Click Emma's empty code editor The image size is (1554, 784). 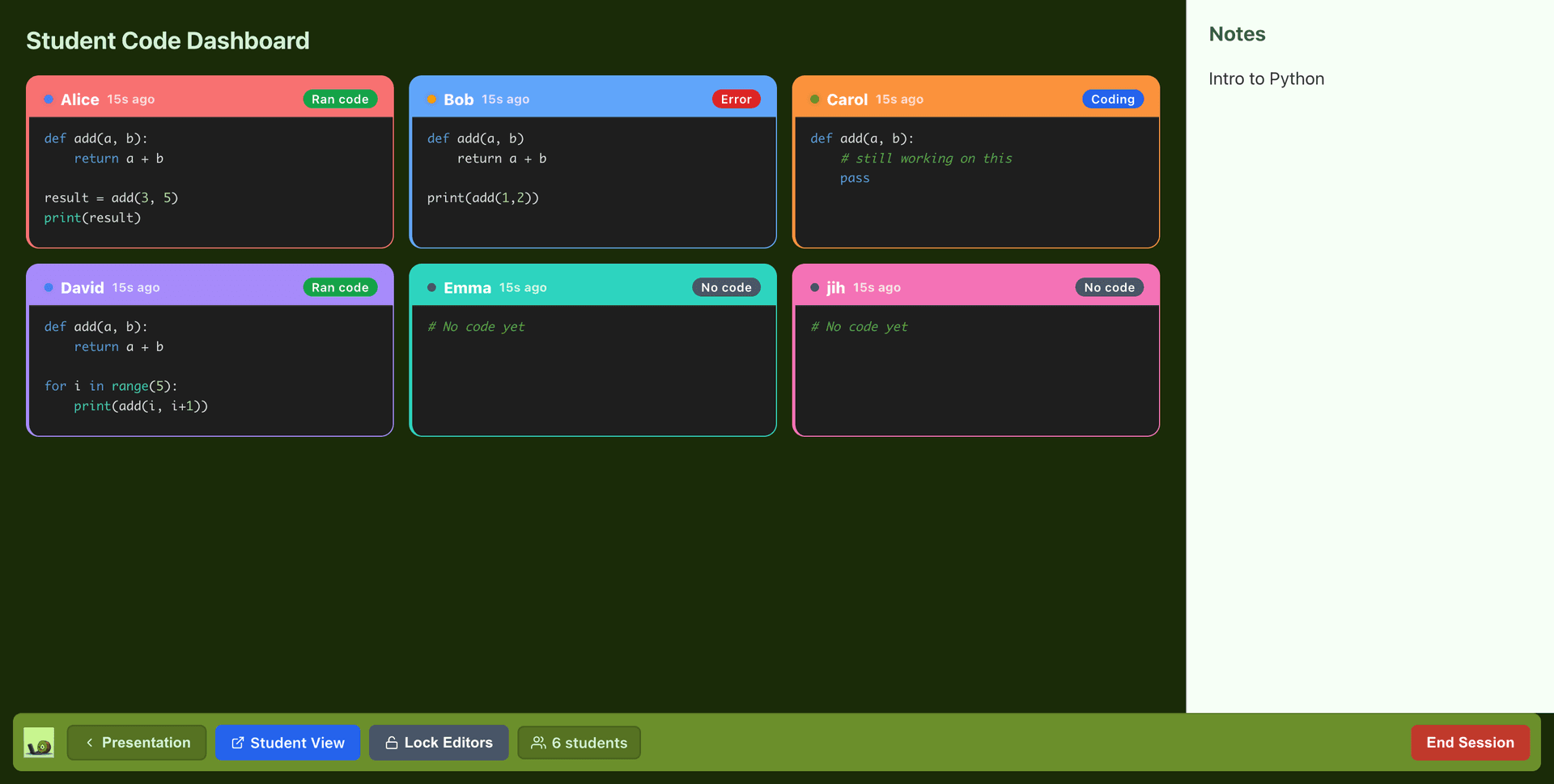point(593,370)
